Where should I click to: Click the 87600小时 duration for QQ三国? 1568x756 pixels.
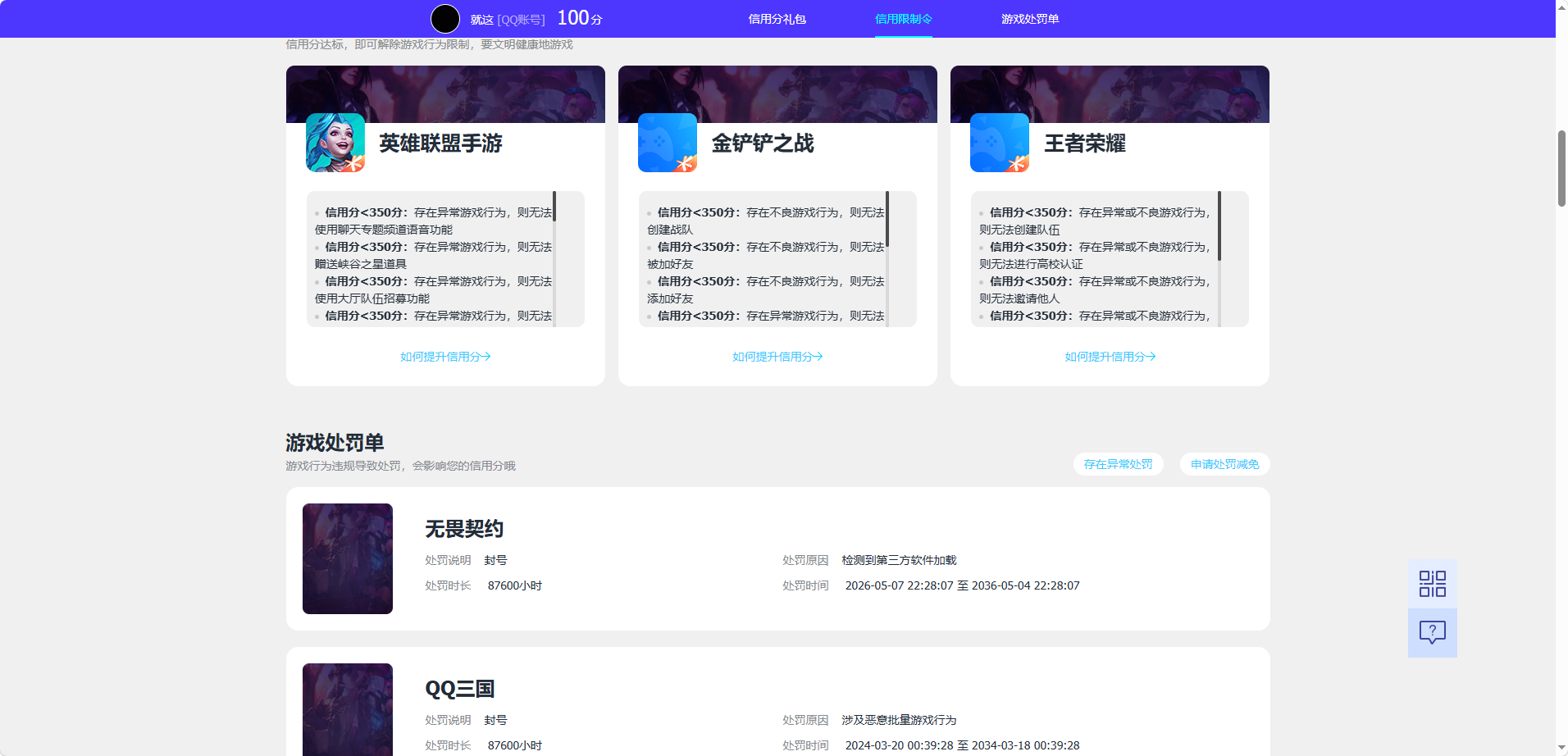pyautogui.click(x=515, y=745)
